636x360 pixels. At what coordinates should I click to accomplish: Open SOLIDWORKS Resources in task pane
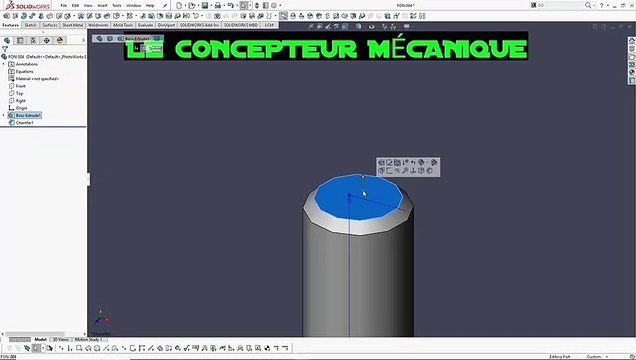coord(632,41)
